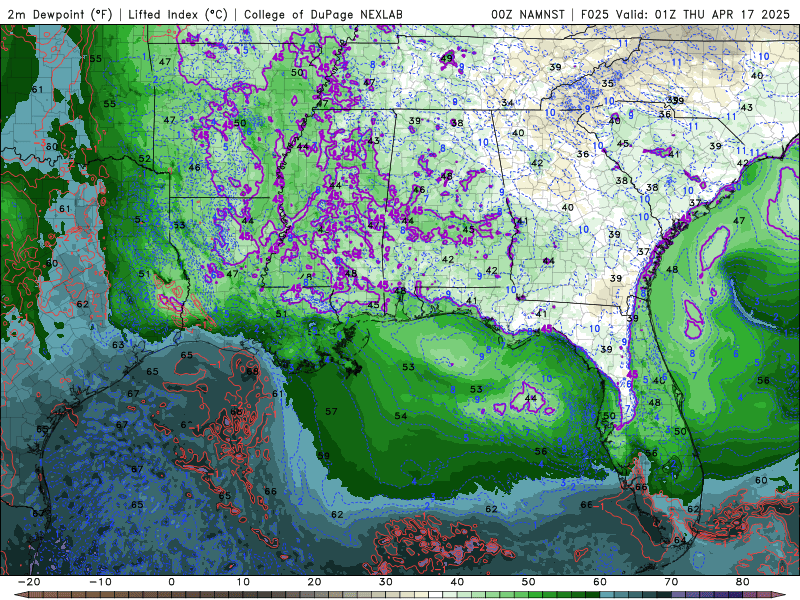Screen dimensions: 800x600
Task: Click the "35" dewpoint value on the map
Action: click(x=607, y=83)
